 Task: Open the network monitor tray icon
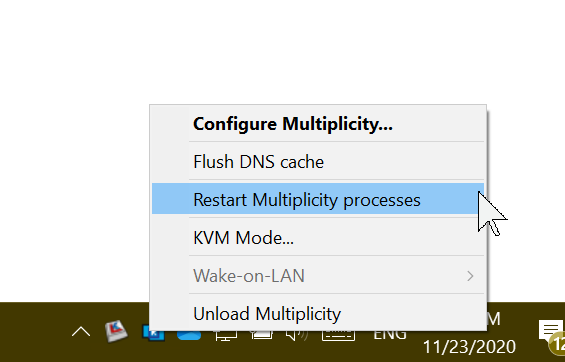click(x=226, y=335)
